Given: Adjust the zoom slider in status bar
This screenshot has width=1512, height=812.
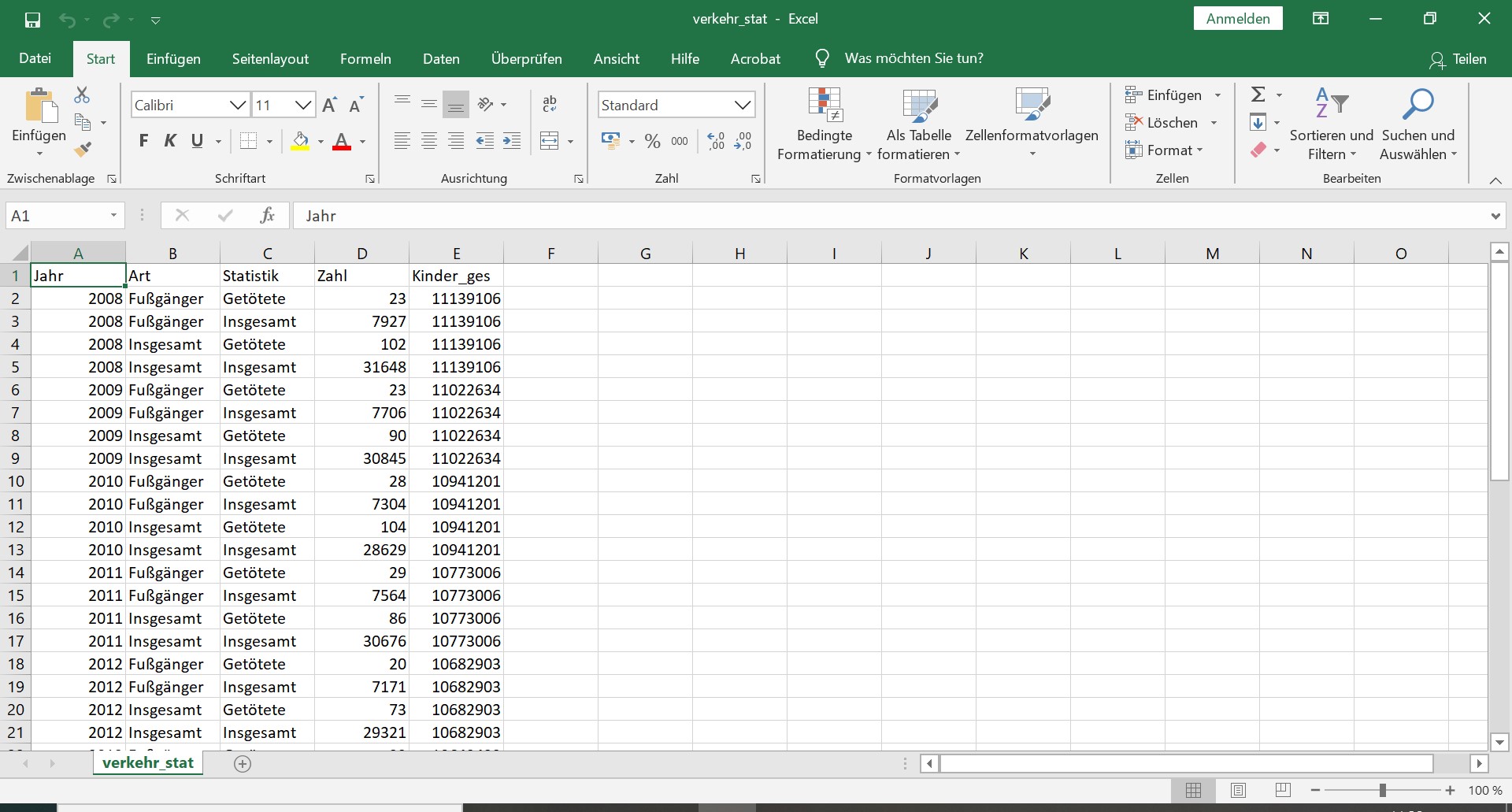Looking at the screenshot, I should tap(1382, 790).
